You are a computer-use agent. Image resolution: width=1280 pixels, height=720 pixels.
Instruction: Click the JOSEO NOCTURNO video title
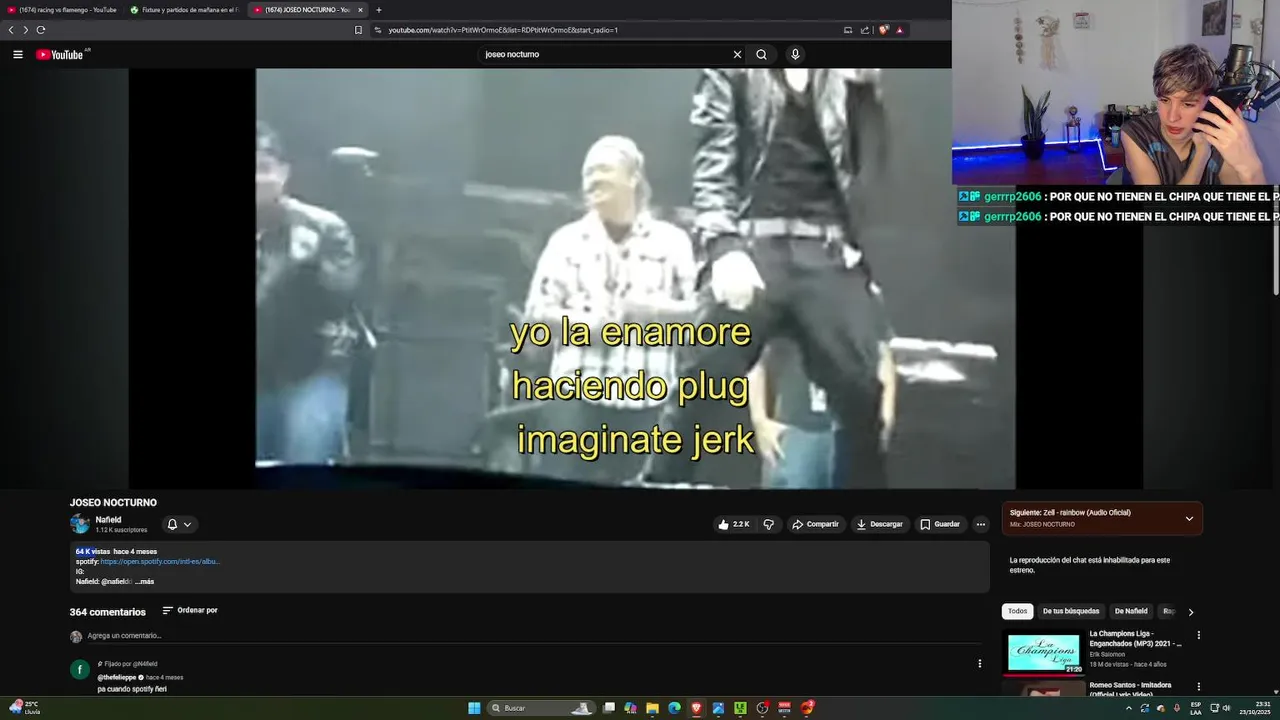[x=113, y=503]
